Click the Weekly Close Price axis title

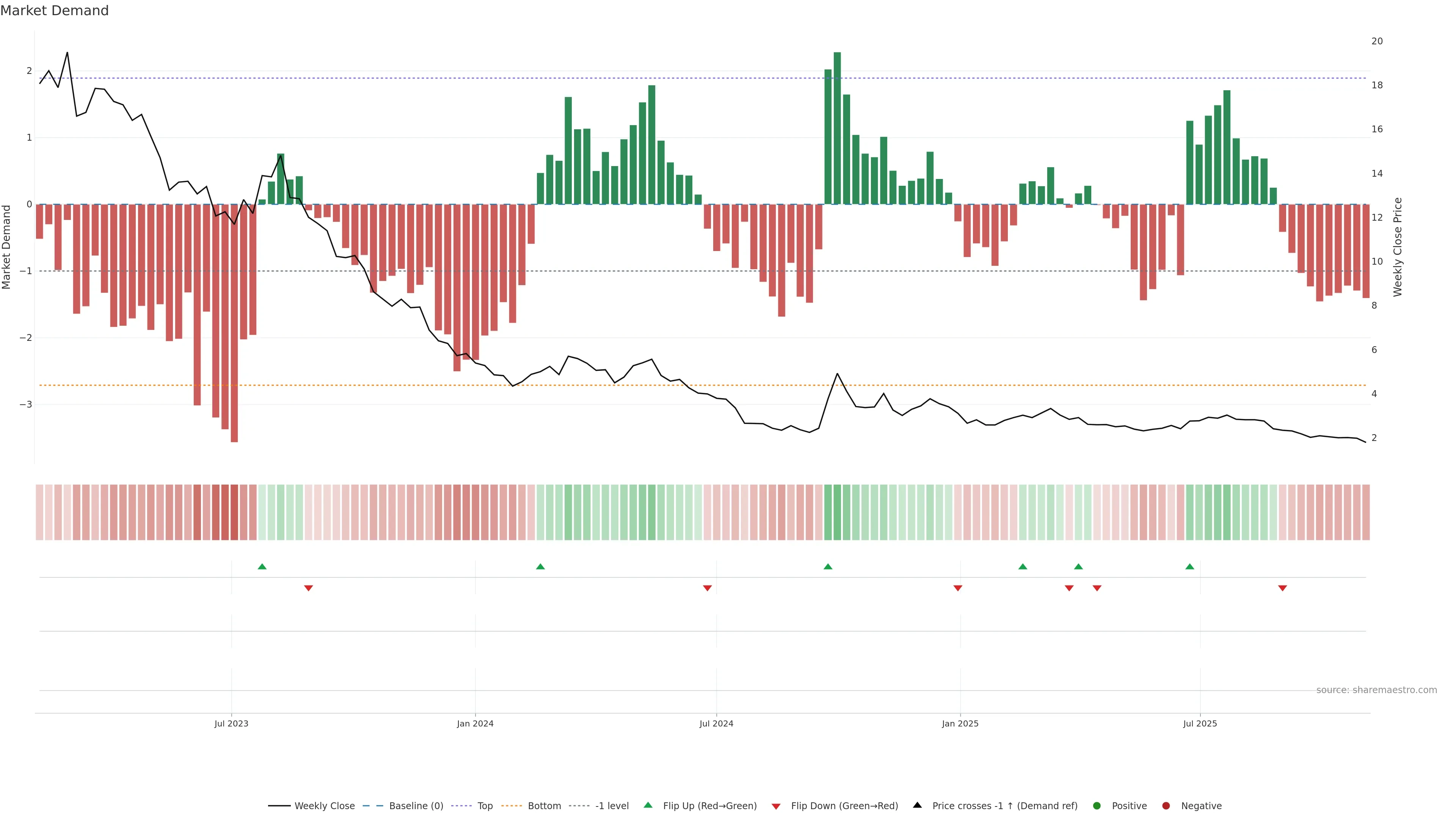point(1398,247)
